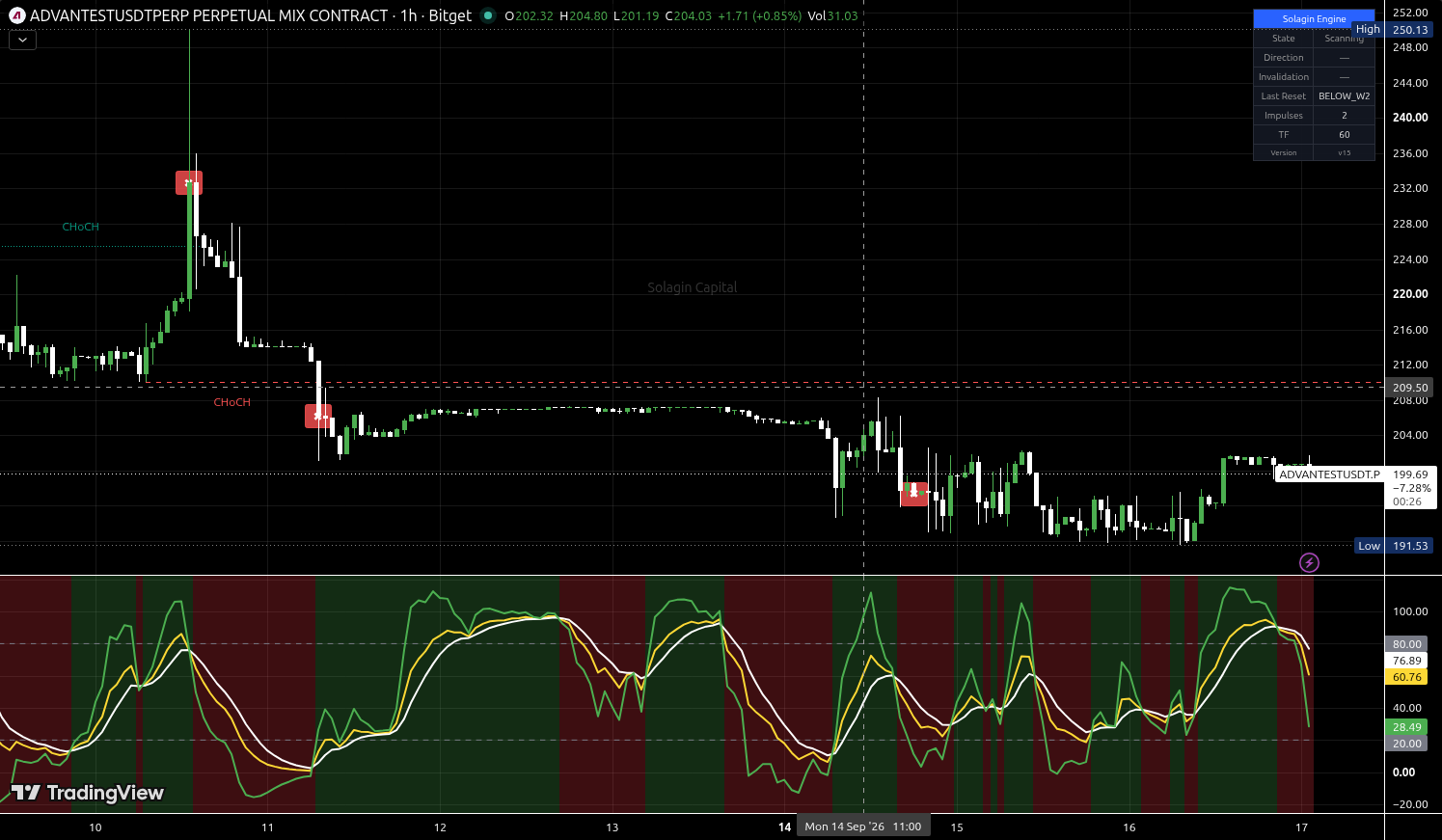
Task: Click the 20.00 lower band level label
Action: coord(1407,744)
